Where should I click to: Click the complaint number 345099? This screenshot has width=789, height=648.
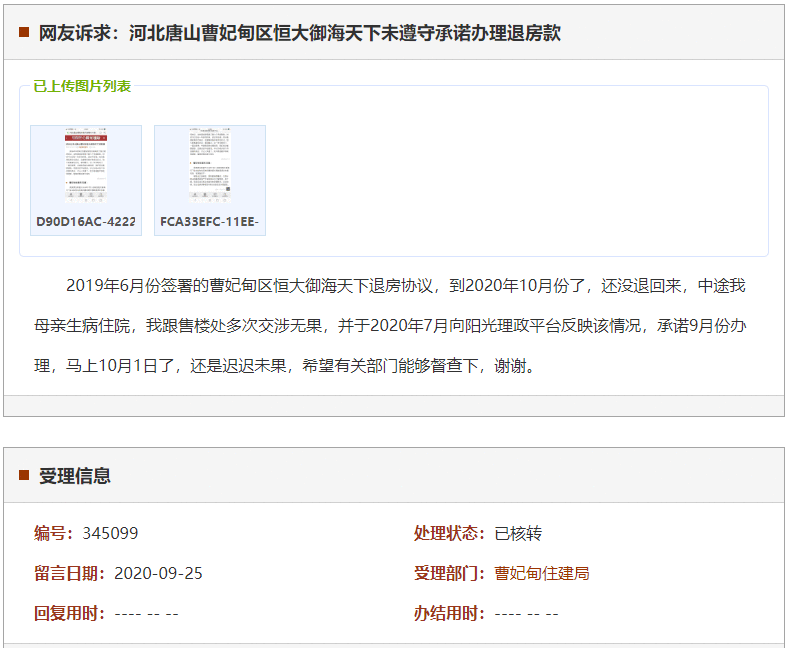coord(110,533)
